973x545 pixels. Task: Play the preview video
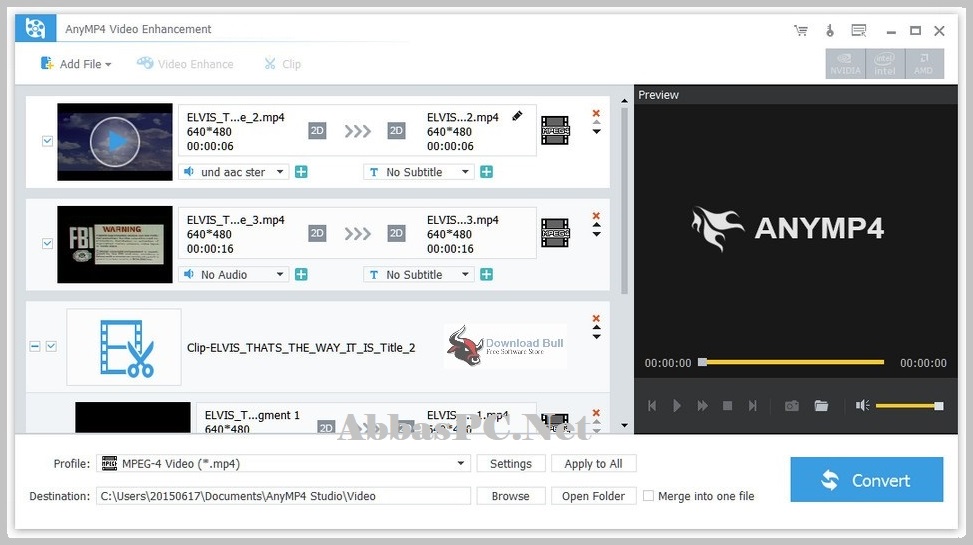click(677, 406)
